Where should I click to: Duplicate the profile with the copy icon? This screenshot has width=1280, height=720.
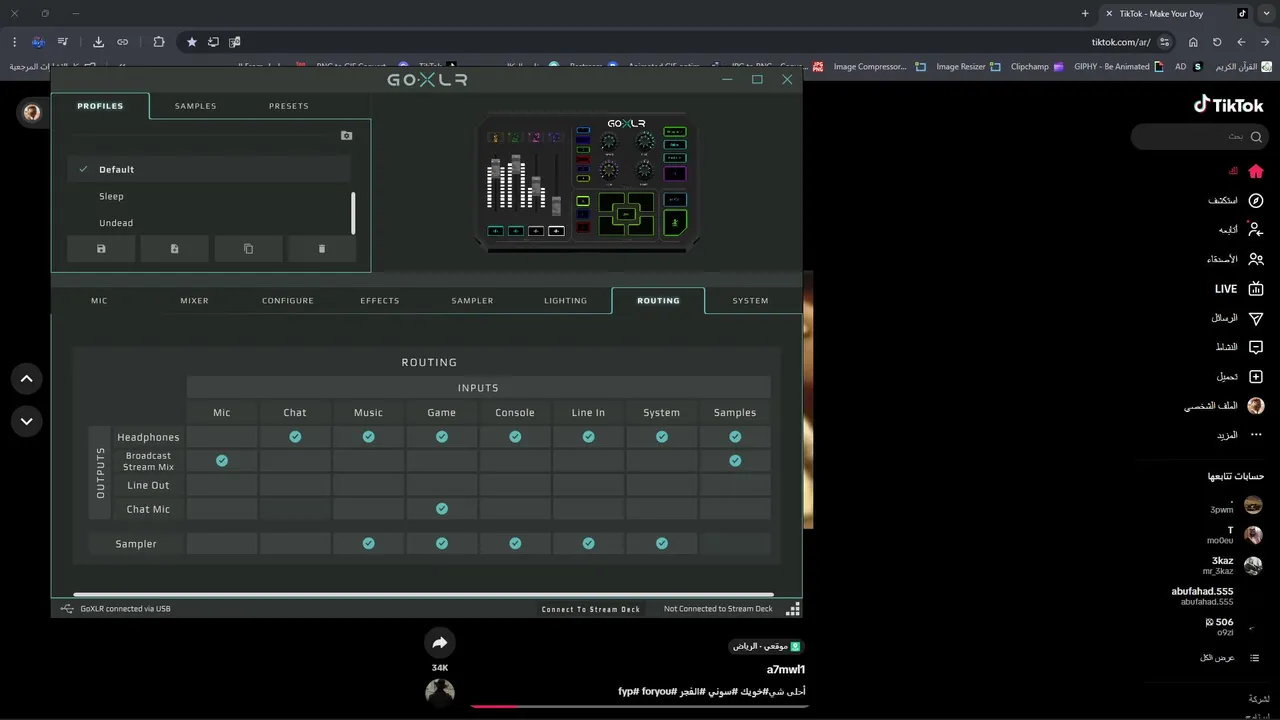[x=248, y=249]
